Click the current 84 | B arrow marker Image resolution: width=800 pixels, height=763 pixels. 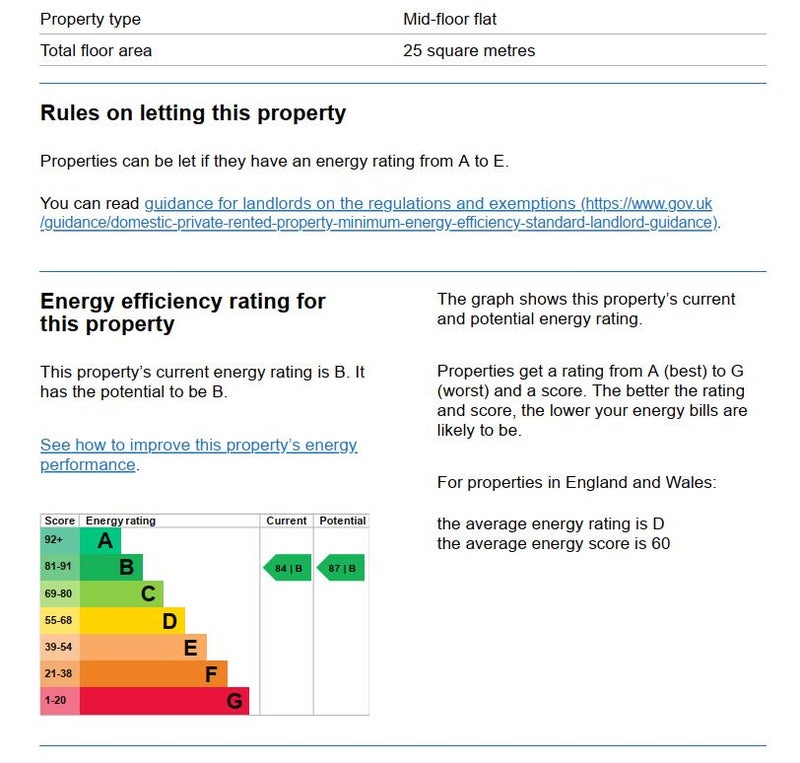pos(287,569)
